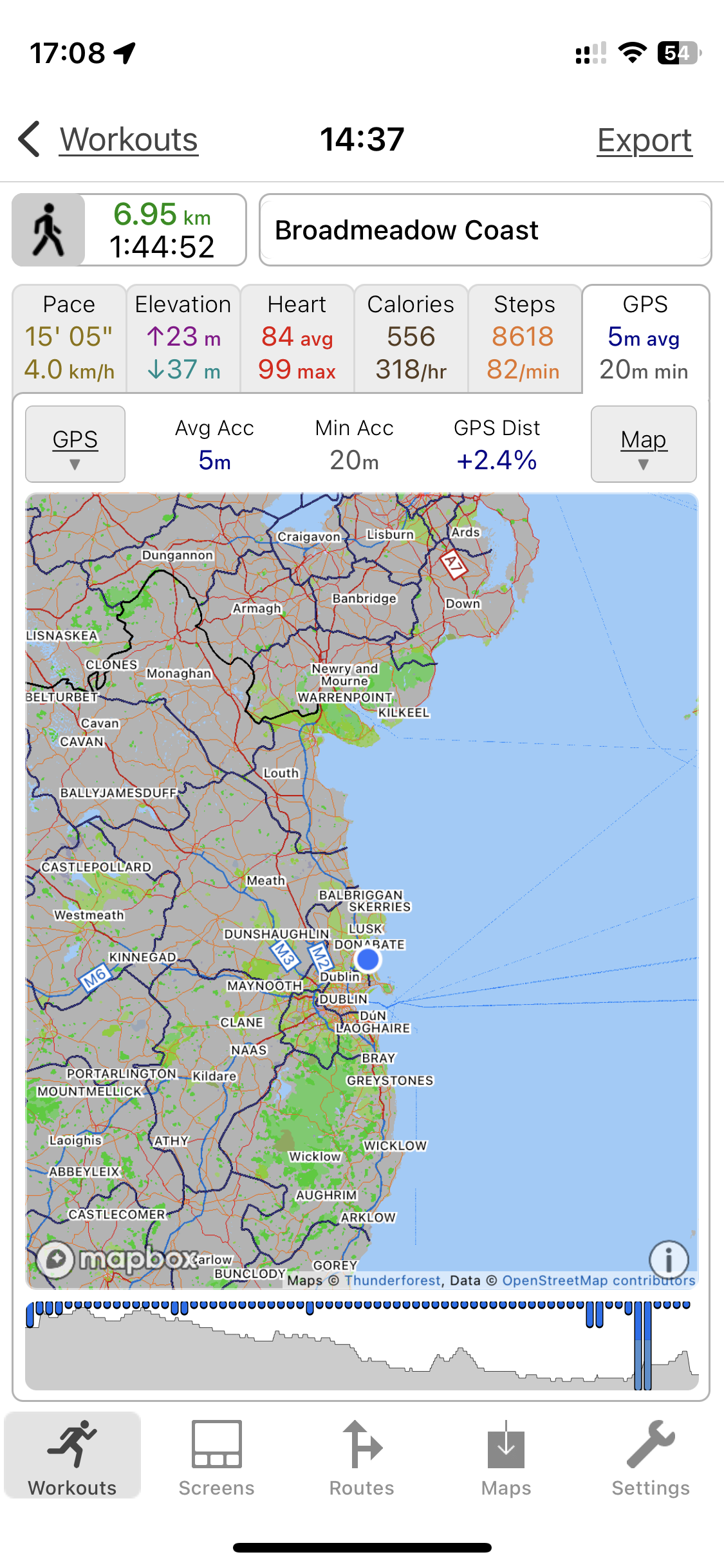724x1568 pixels.
Task: Tap the walking activity type icon
Action: (x=49, y=230)
